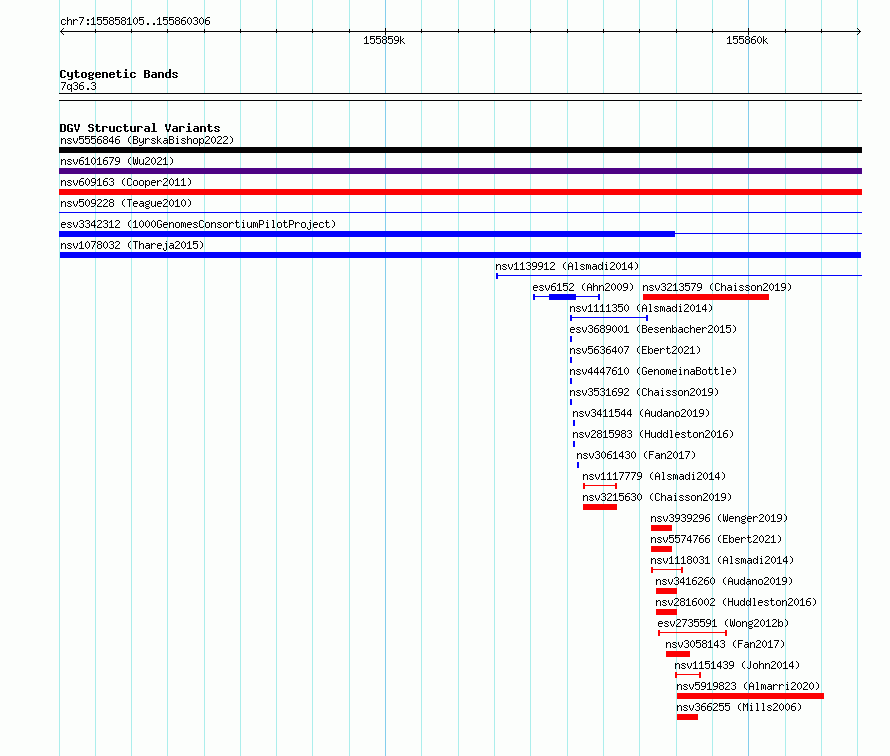Select the esv6152 (Ahn2009) blue glyph

click(x=566, y=297)
